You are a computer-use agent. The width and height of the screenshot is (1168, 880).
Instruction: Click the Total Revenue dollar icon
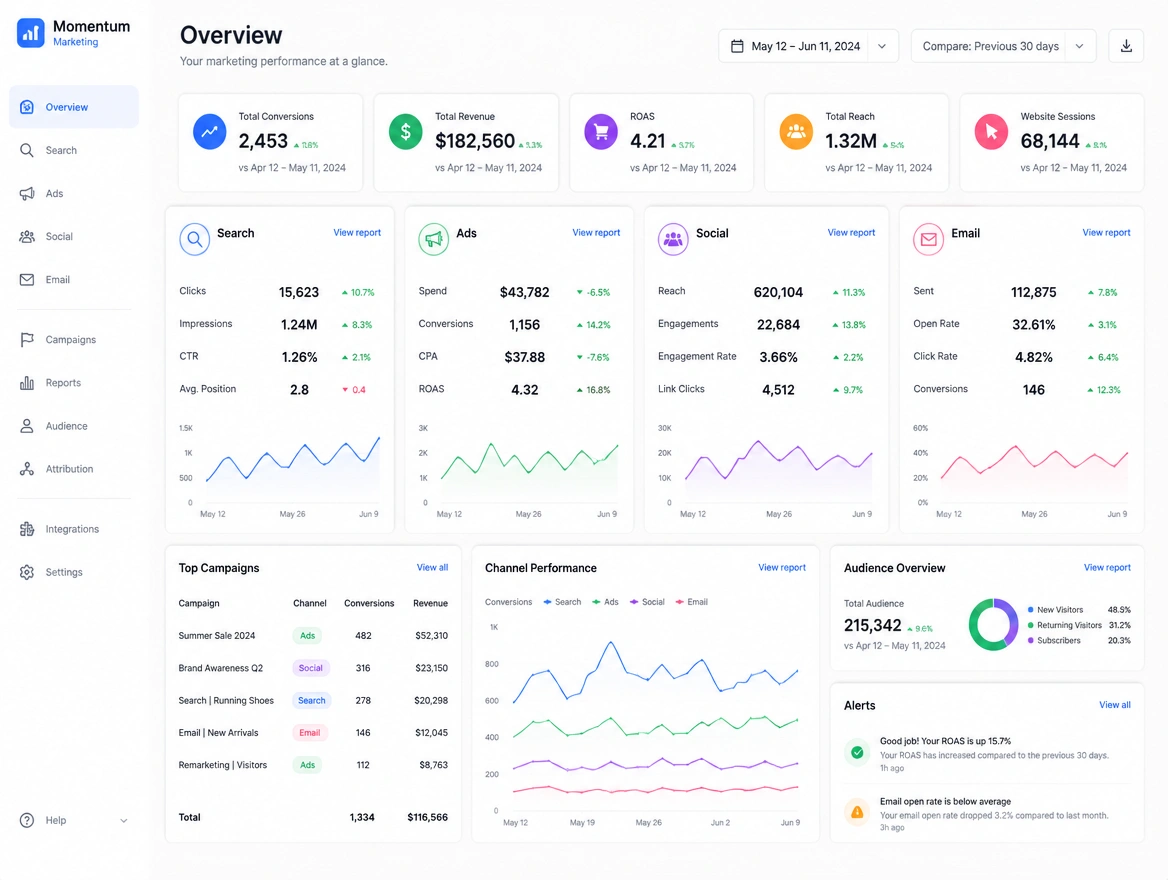[x=405, y=132]
